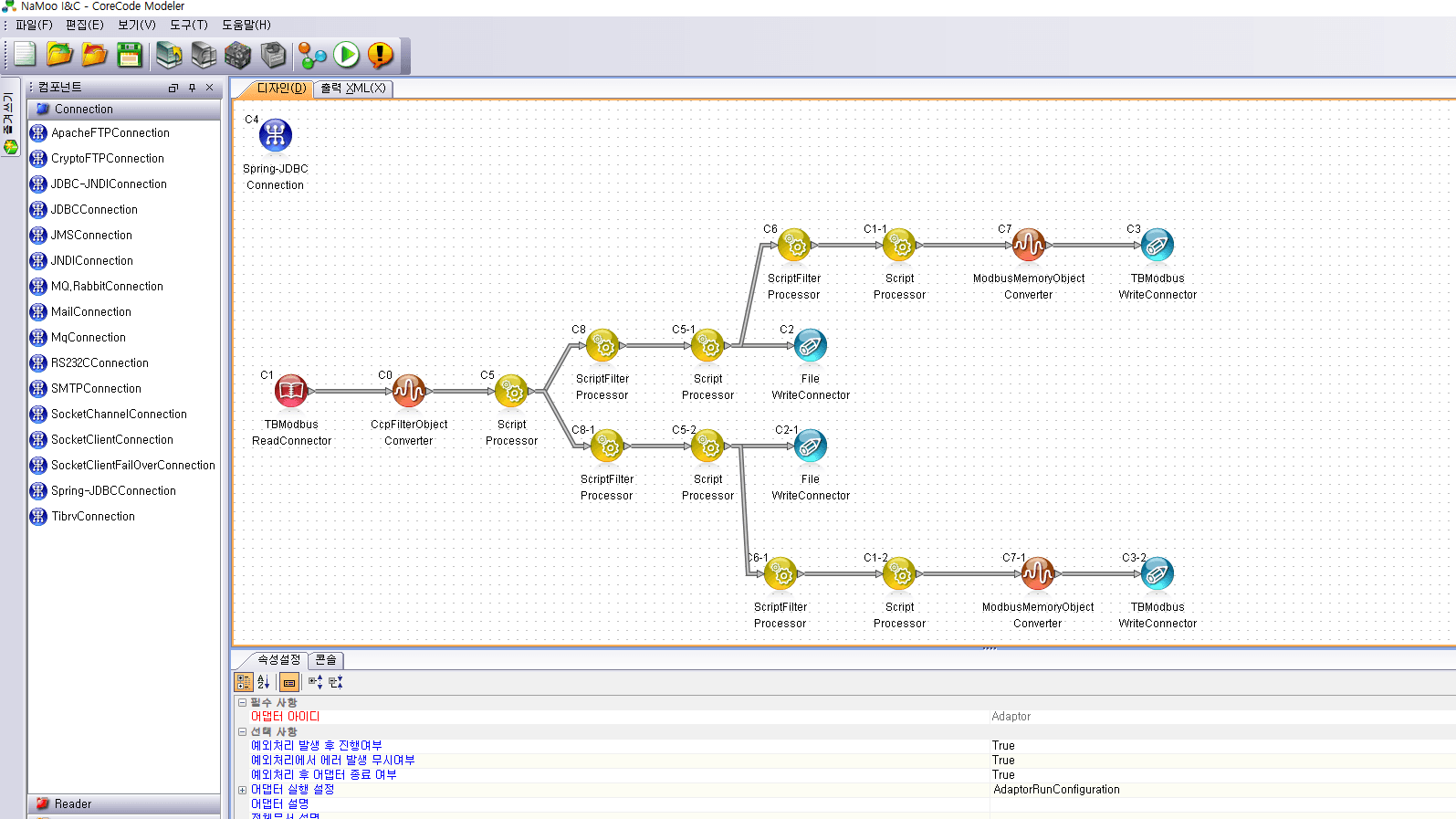Open the Reader component category

(73, 804)
